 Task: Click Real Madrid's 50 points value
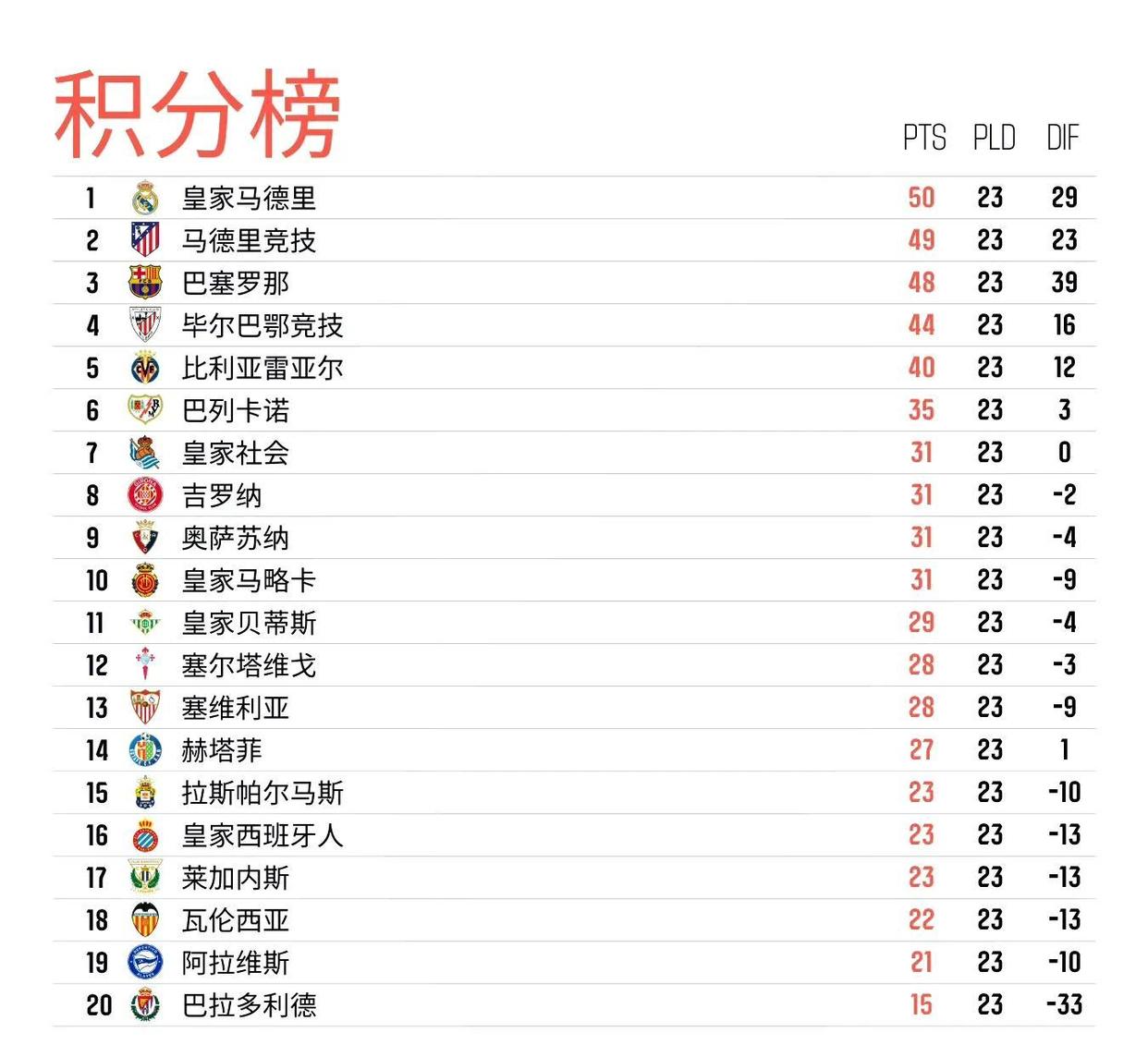[x=922, y=198]
